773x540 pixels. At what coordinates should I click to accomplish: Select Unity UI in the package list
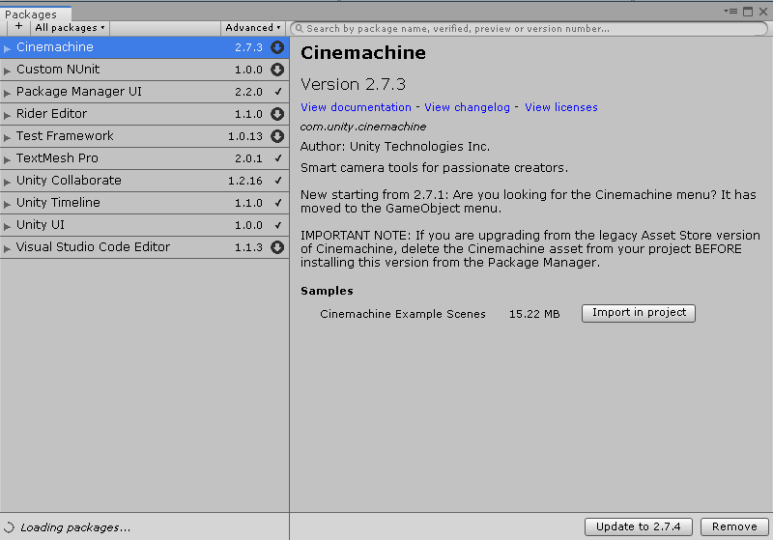click(144, 225)
